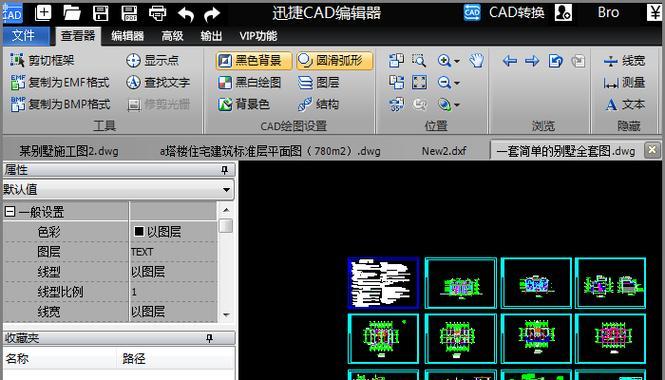Go to previous view with left arrow
The image size is (665, 380).
point(509,61)
